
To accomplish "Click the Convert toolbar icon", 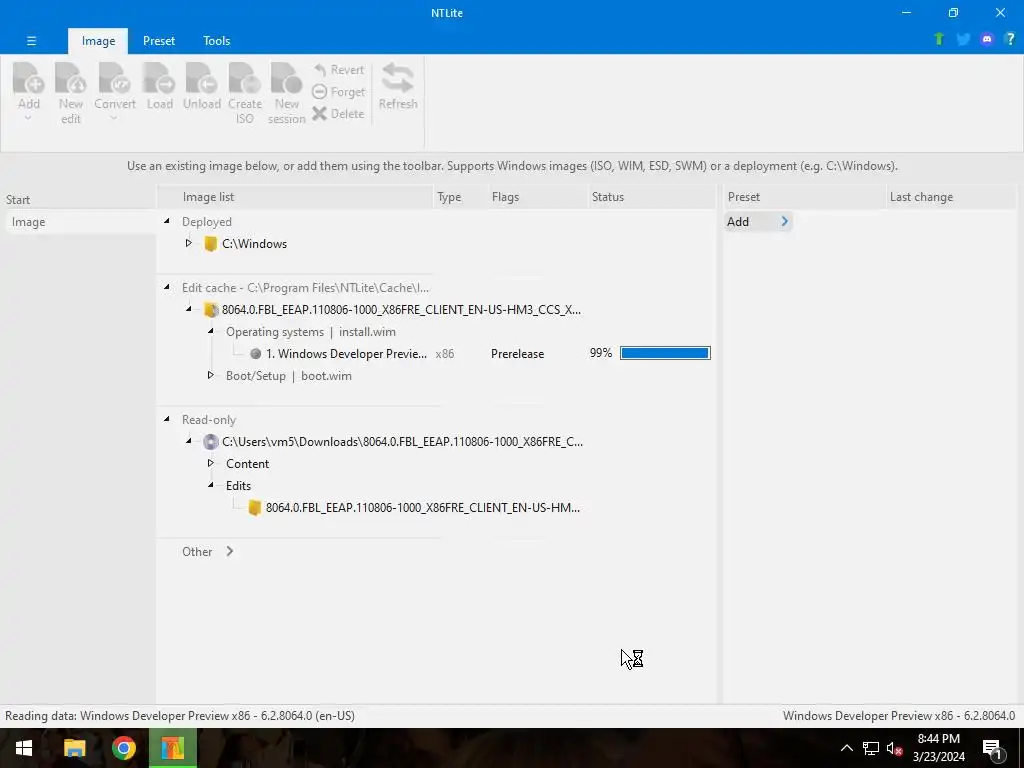I will (114, 78).
